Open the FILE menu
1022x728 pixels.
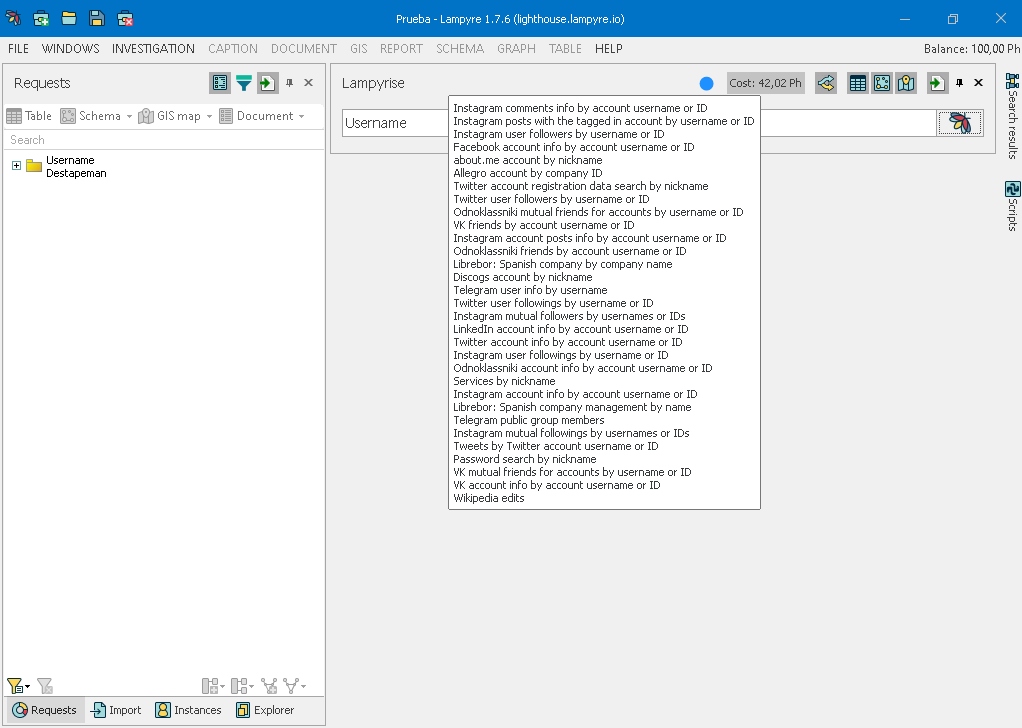point(18,49)
